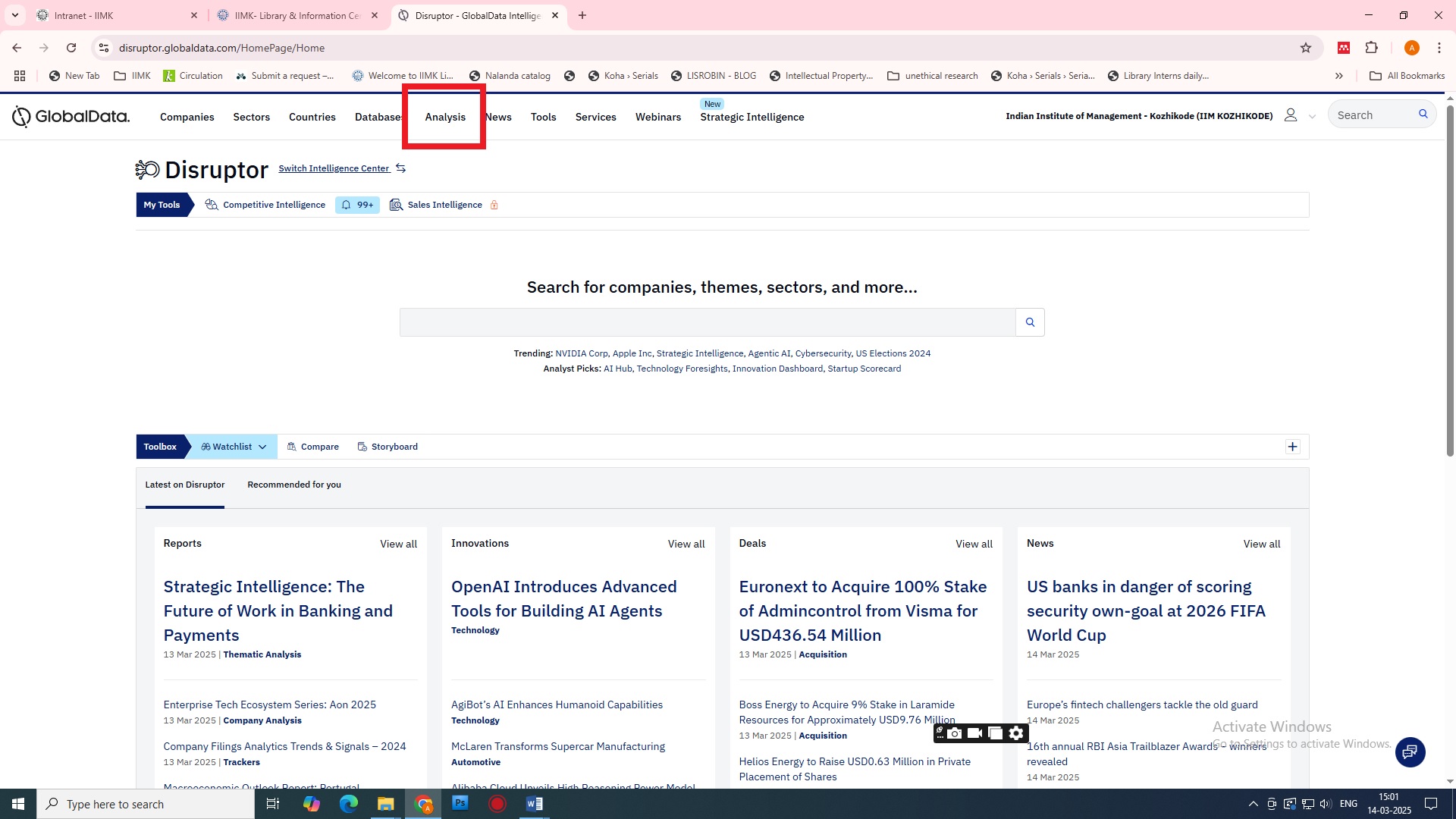Click the Switch Intelligence Center arrows icon
The height and width of the screenshot is (819, 1456).
[x=401, y=168]
